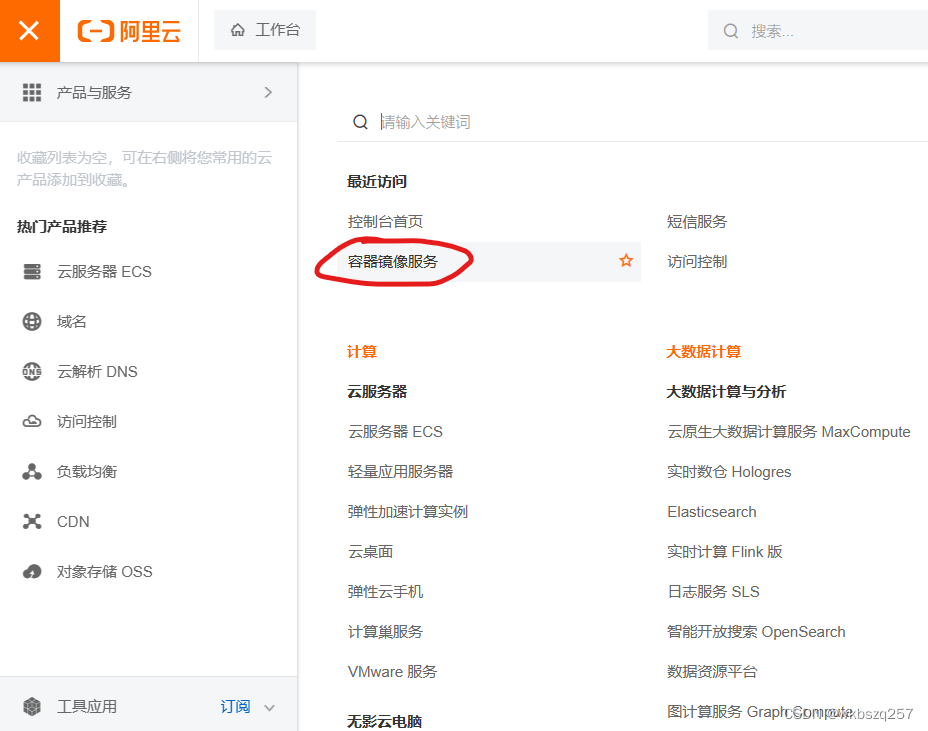Open the 工作台 workbench home button
This screenshot has width=928, height=731.
(265, 30)
